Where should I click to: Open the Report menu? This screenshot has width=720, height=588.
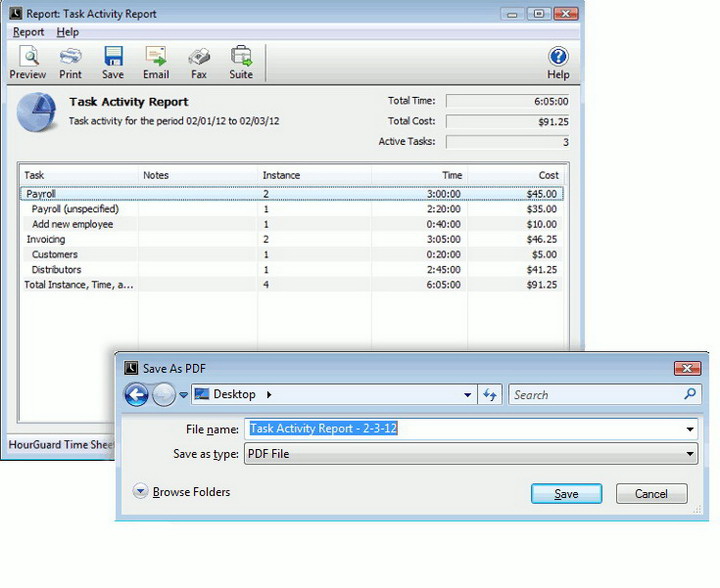pyautogui.click(x=28, y=32)
